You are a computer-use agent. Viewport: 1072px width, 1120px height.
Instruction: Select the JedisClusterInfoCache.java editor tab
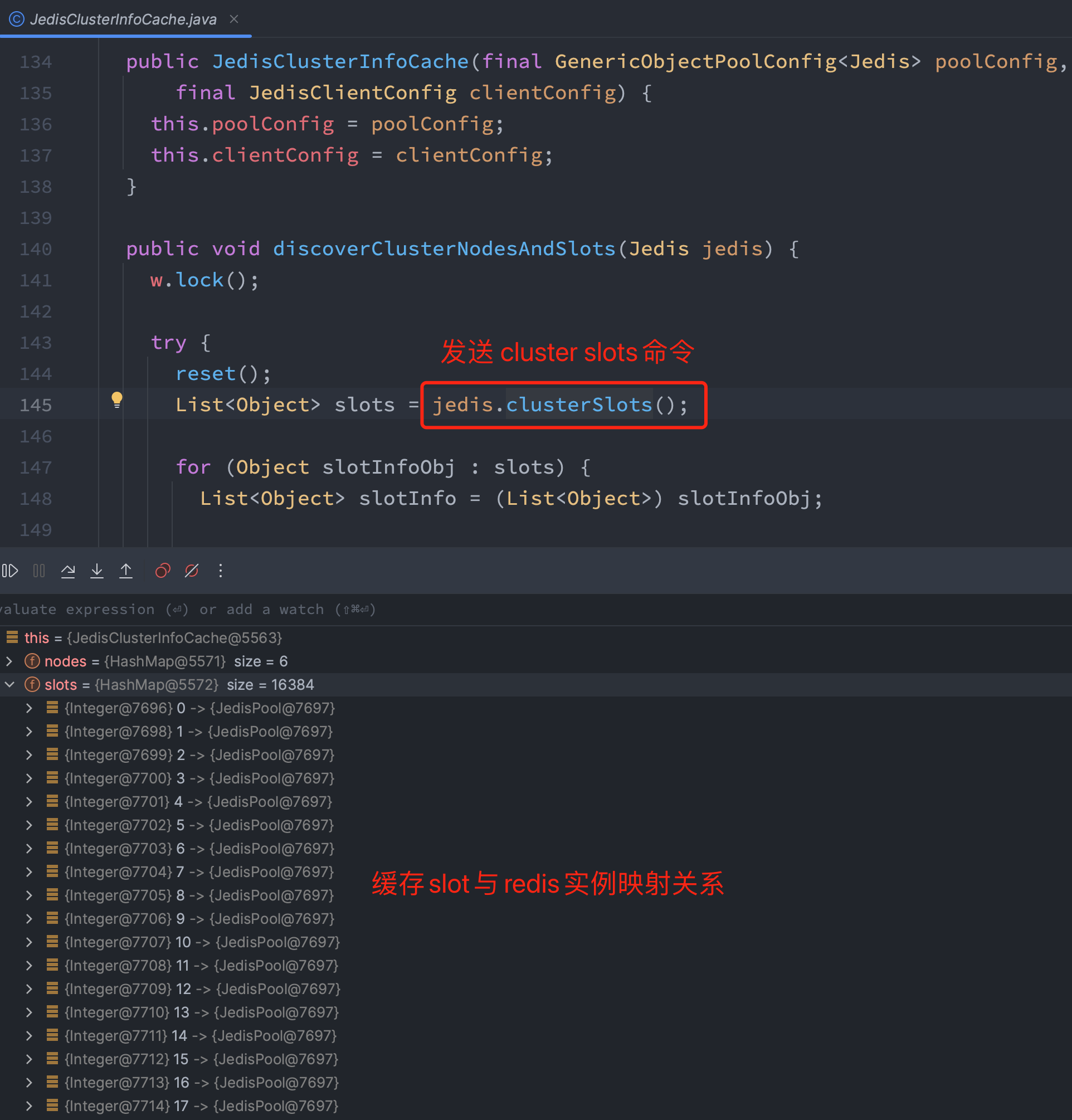(123, 20)
